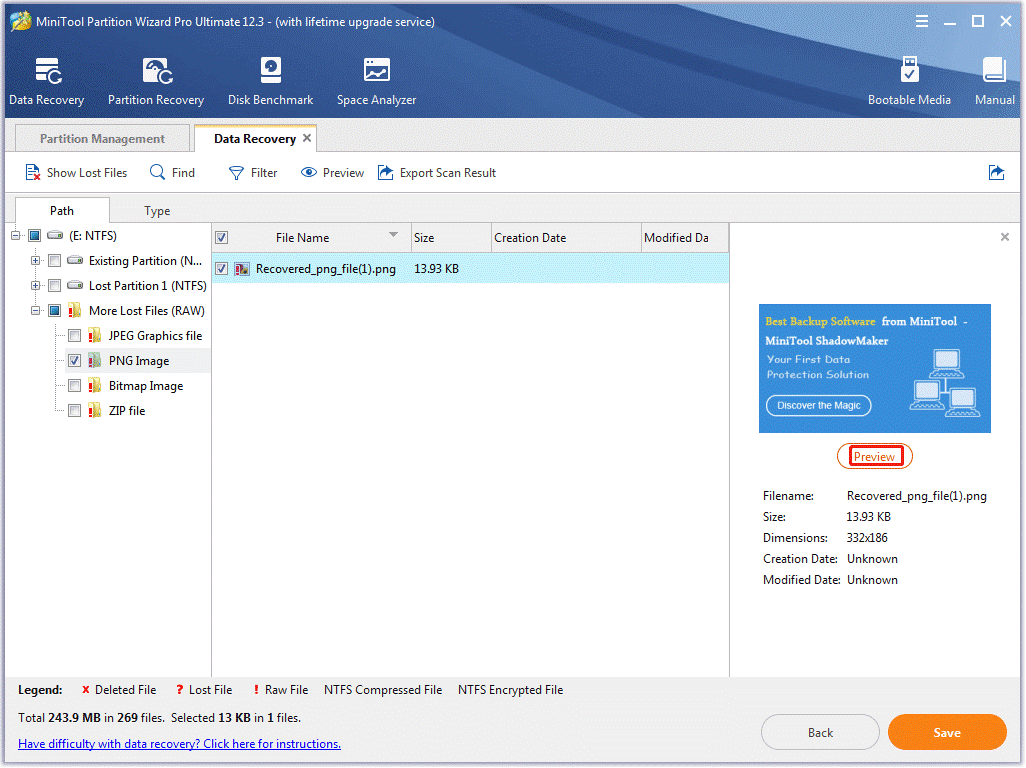Switch to the Partition Management tab
1026x768 pixels.
click(102, 139)
